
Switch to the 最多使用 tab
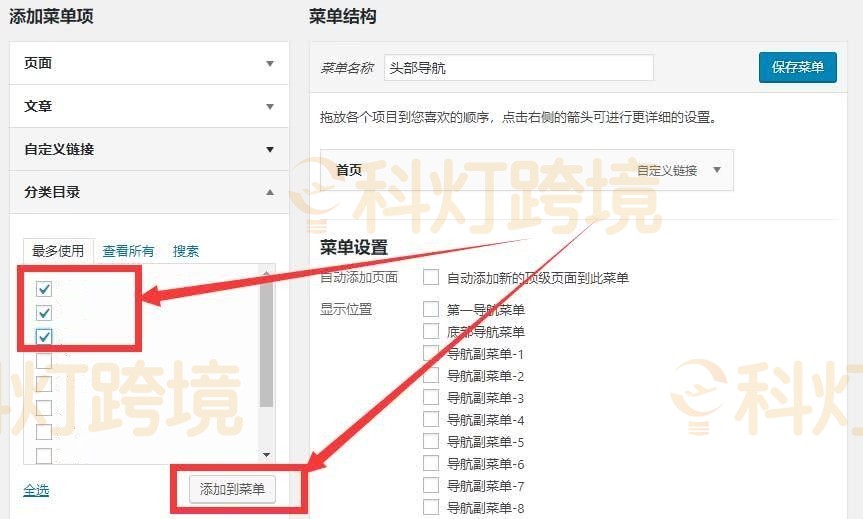click(x=58, y=251)
